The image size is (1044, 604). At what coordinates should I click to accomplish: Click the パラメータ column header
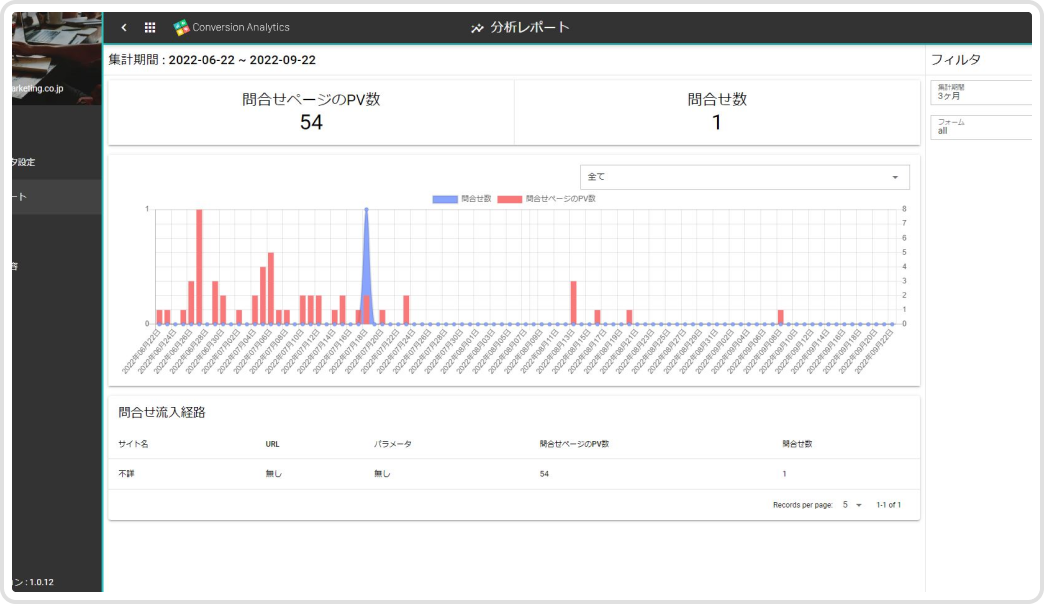tap(393, 443)
